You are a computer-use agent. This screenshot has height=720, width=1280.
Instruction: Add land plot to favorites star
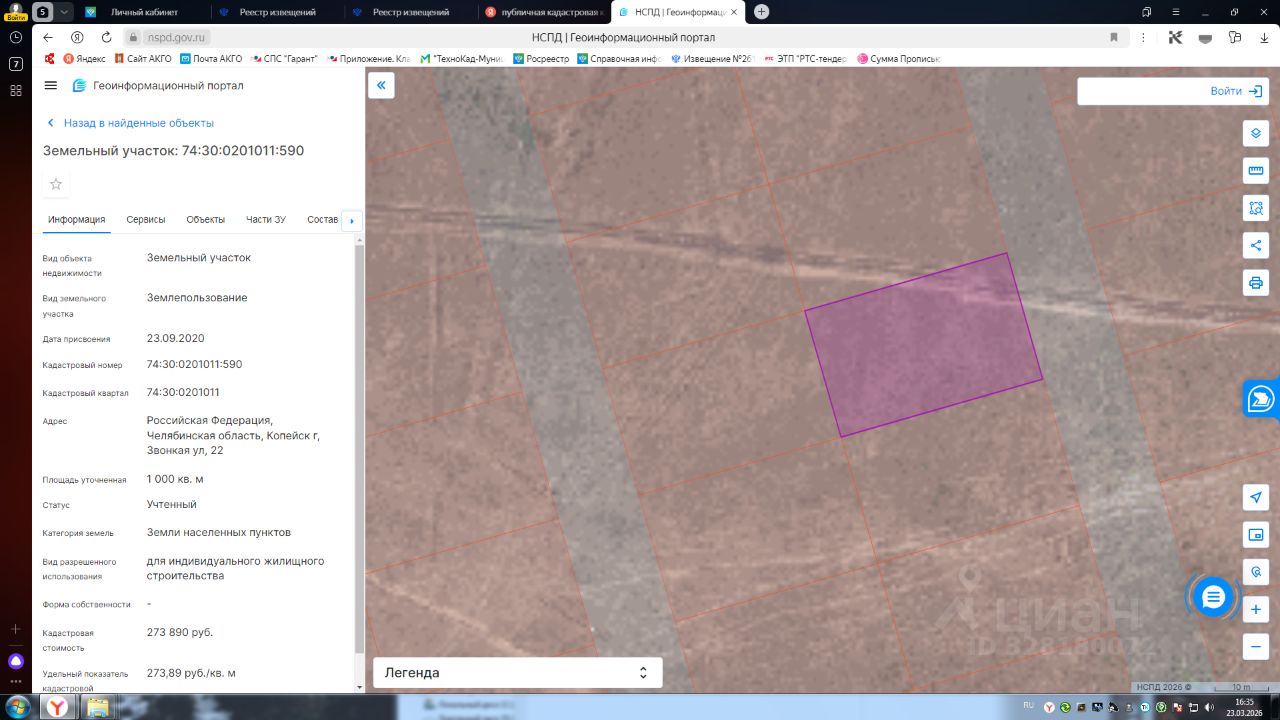click(x=56, y=184)
